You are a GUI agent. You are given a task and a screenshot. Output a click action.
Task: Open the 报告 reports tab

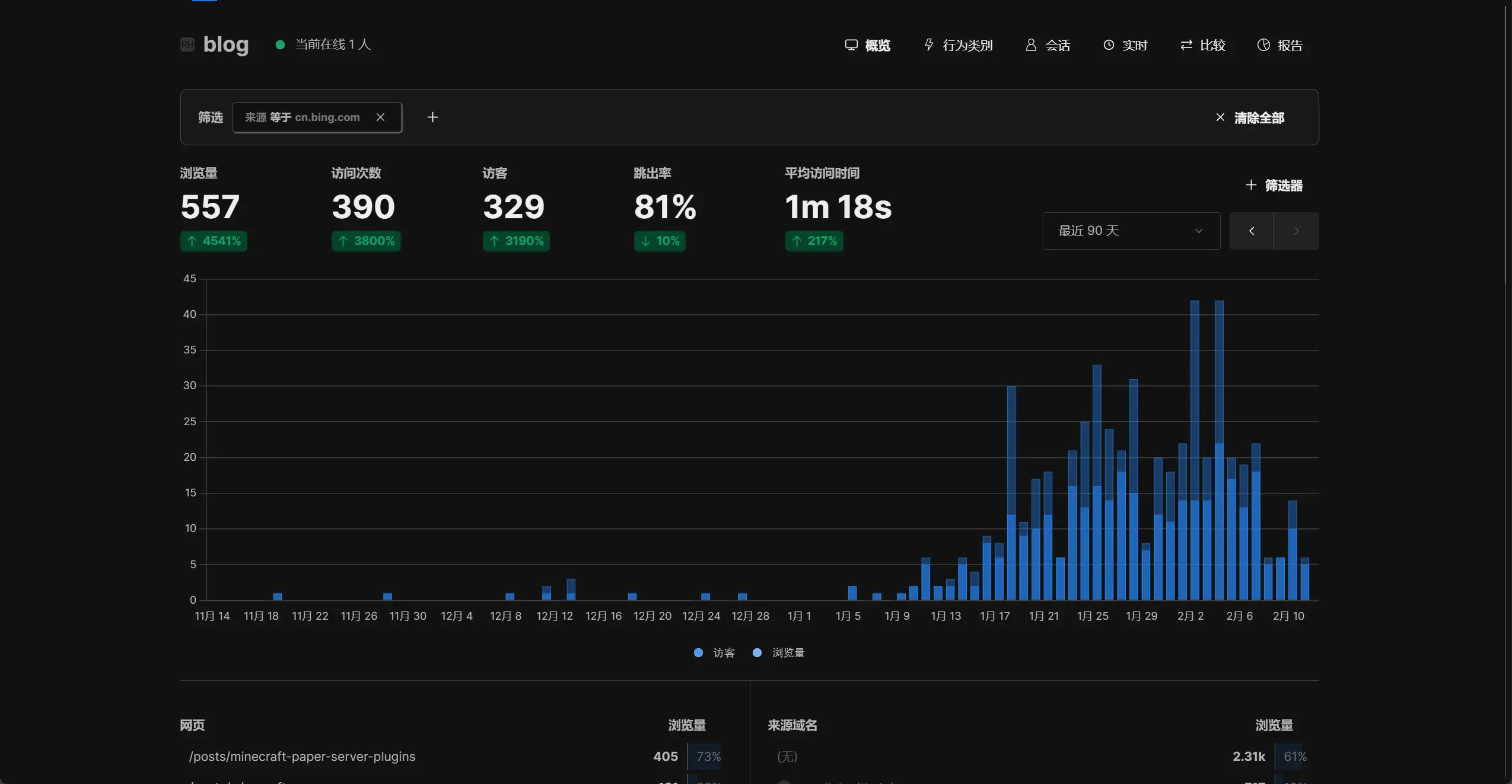(1279, 45)
